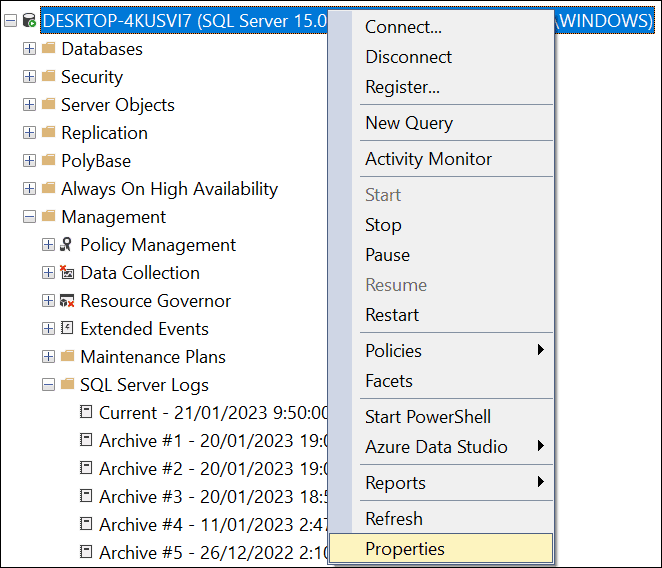Expand the Extended Events node
This screenshot has height=568, width=662.
point(49,329)
